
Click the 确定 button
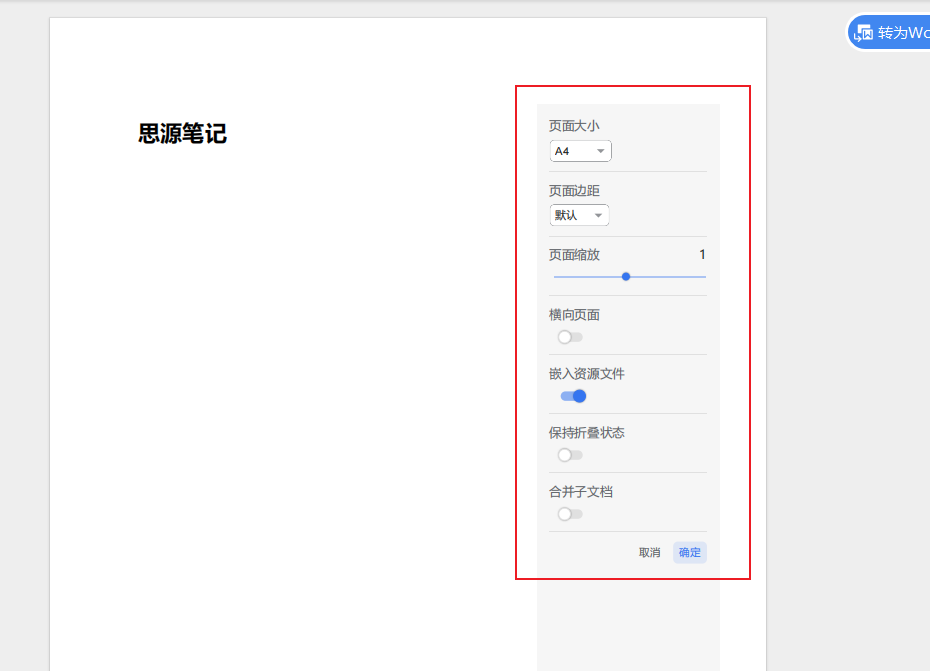pos(690,552)
